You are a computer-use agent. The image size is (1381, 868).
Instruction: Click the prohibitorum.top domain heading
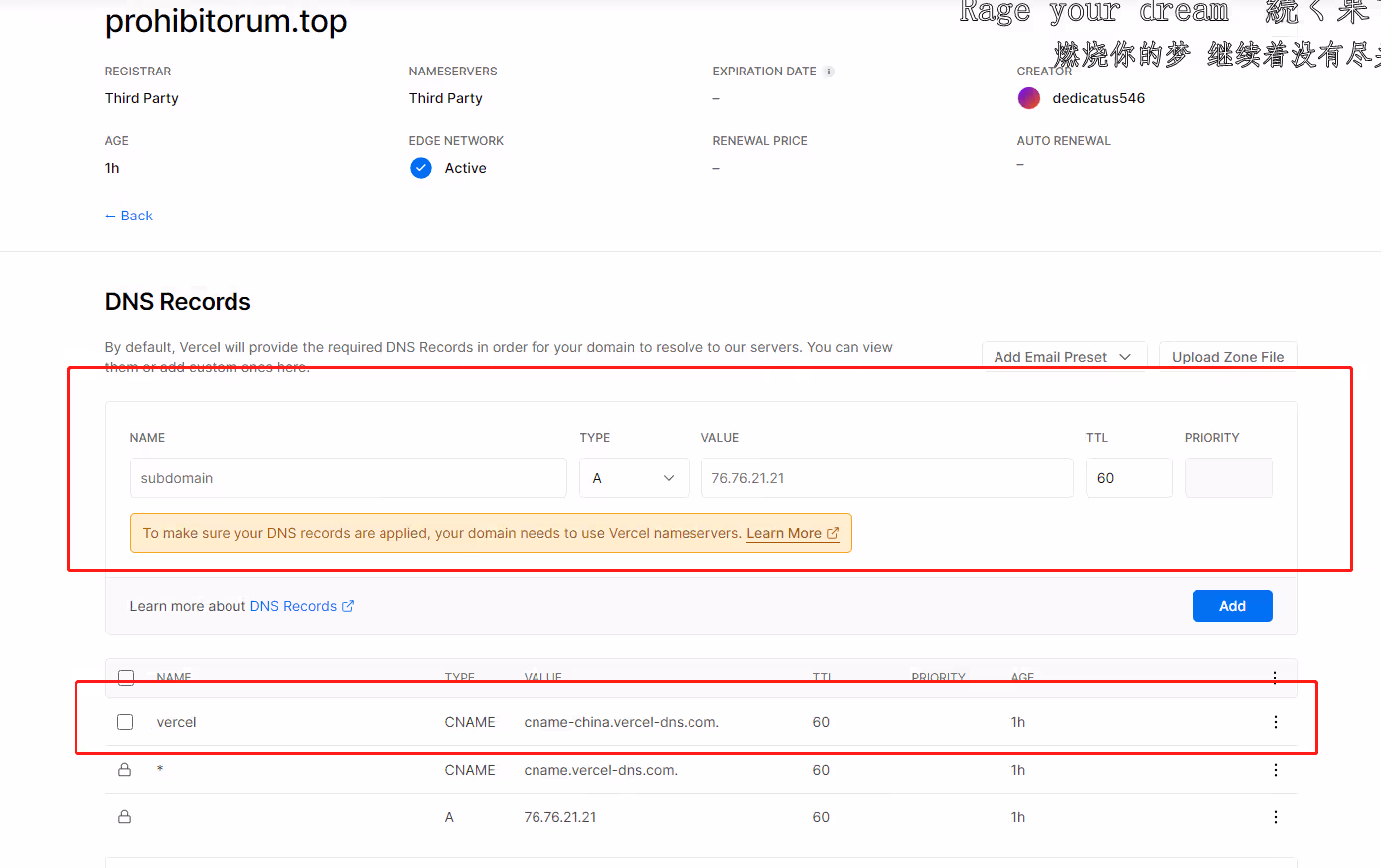227,21
